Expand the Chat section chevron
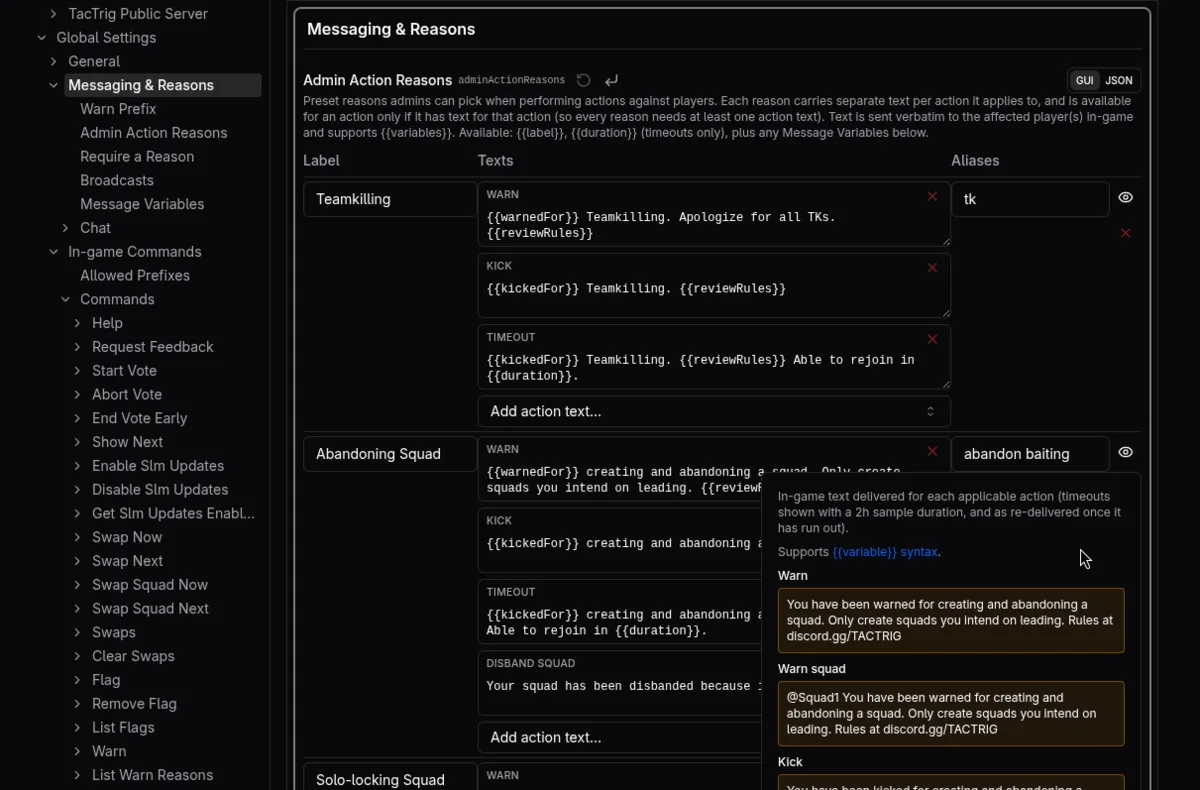 pos(65,228)
